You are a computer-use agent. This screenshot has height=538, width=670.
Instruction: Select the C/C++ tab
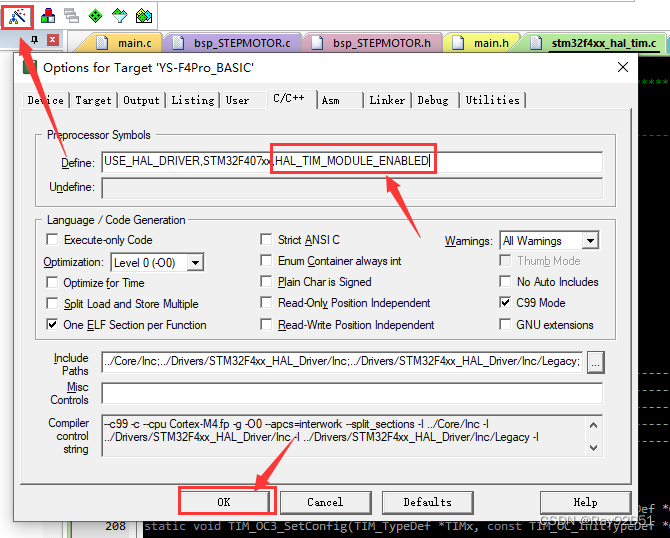point(292,99)
